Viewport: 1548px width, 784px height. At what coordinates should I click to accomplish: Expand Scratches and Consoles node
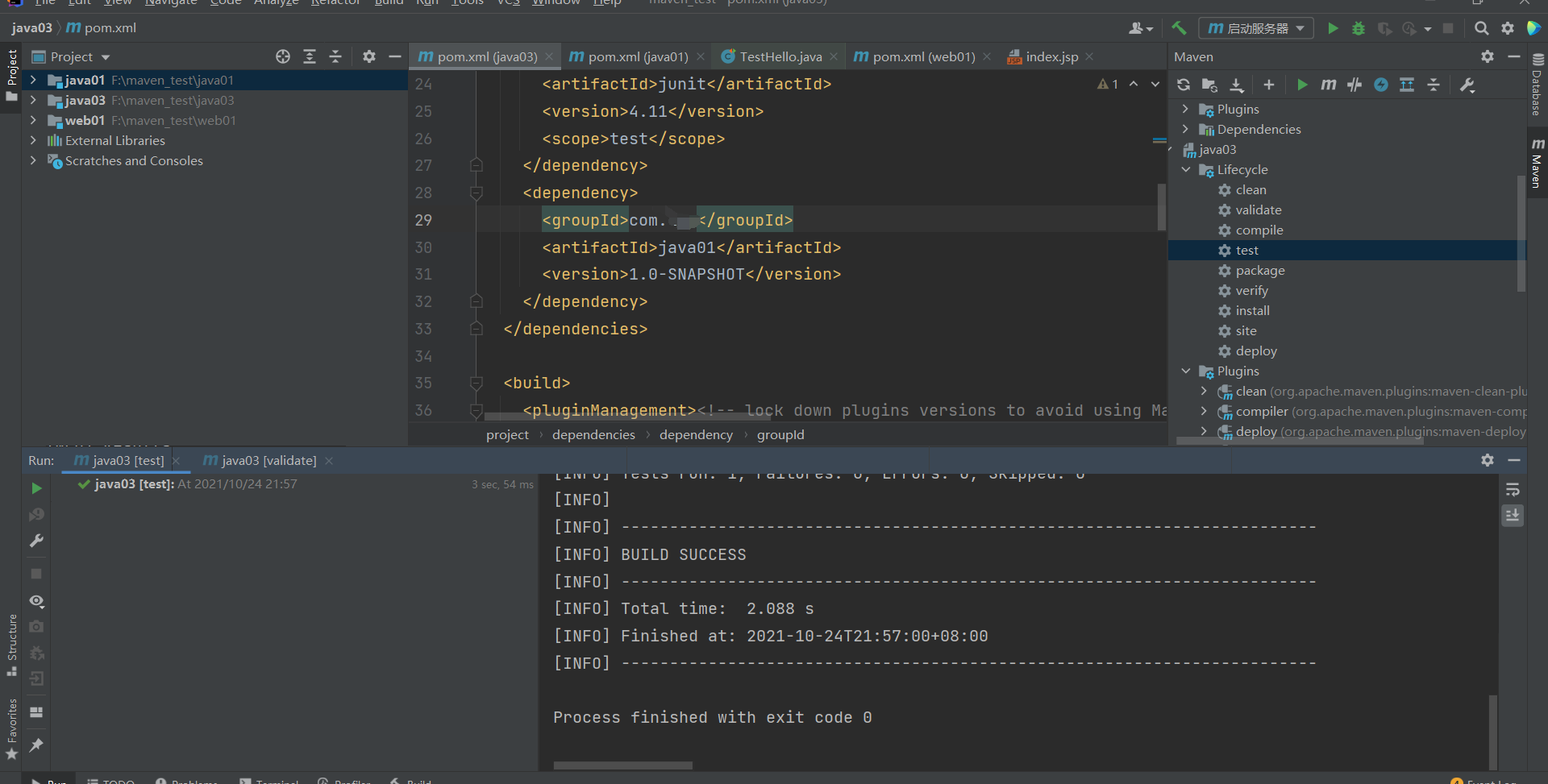(33, 160)
